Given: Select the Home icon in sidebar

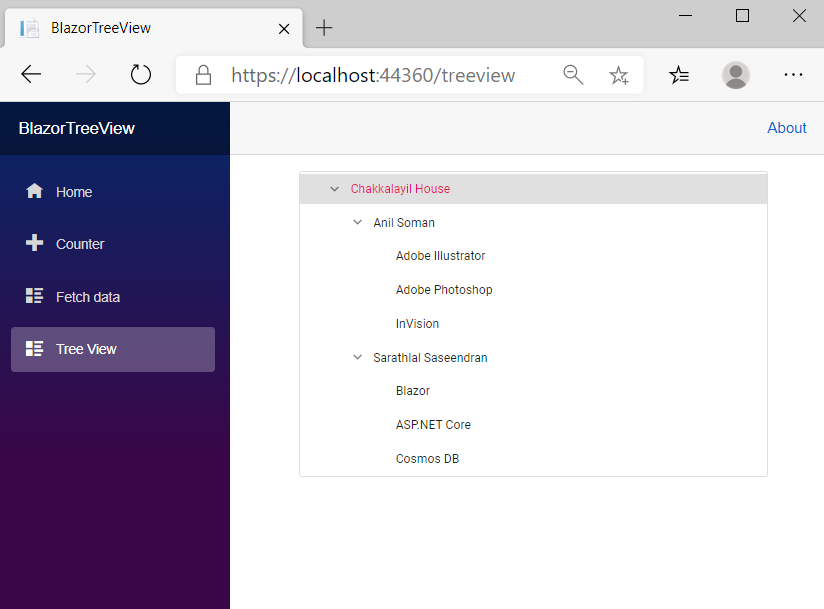Looking at the screenshot, I should (35, 191).
